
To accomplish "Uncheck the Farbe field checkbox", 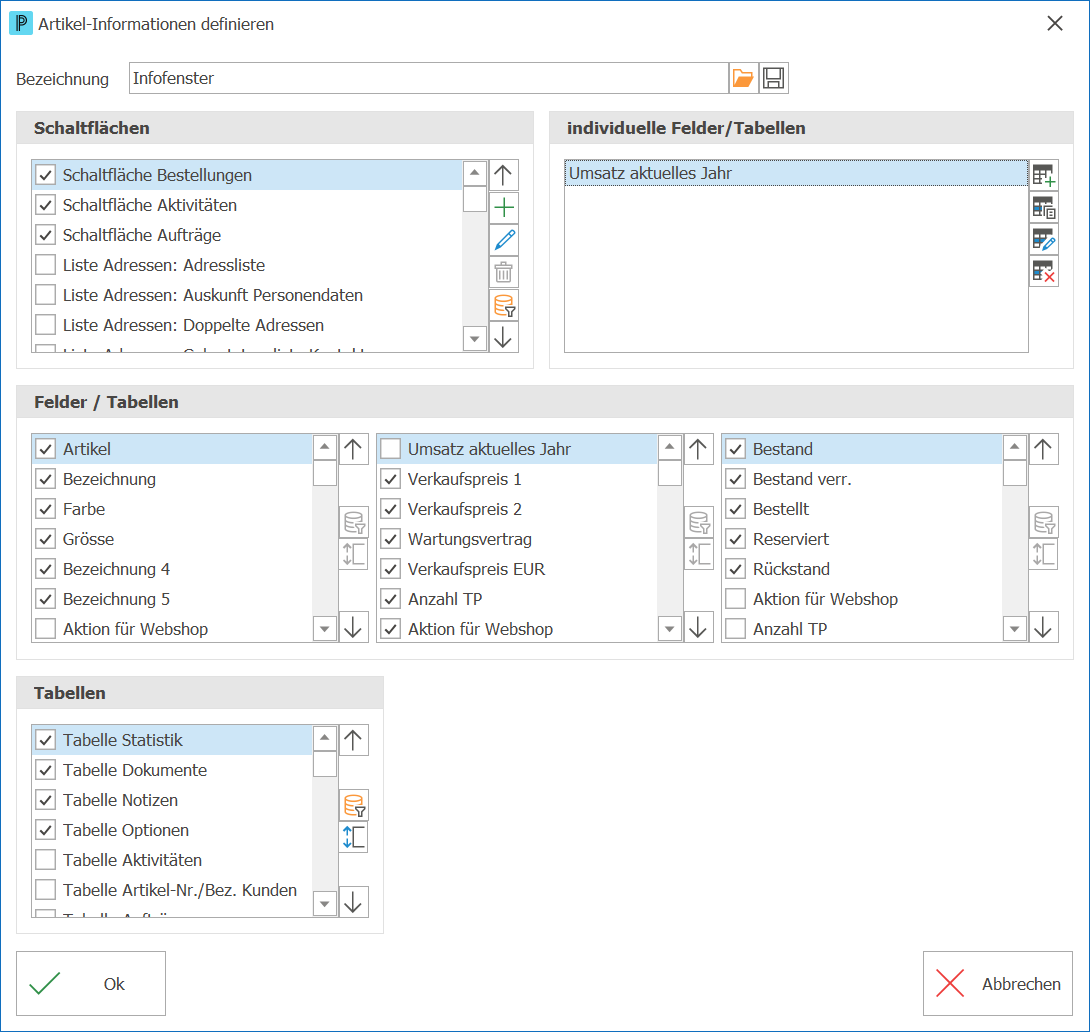I will tap(46, 509).
